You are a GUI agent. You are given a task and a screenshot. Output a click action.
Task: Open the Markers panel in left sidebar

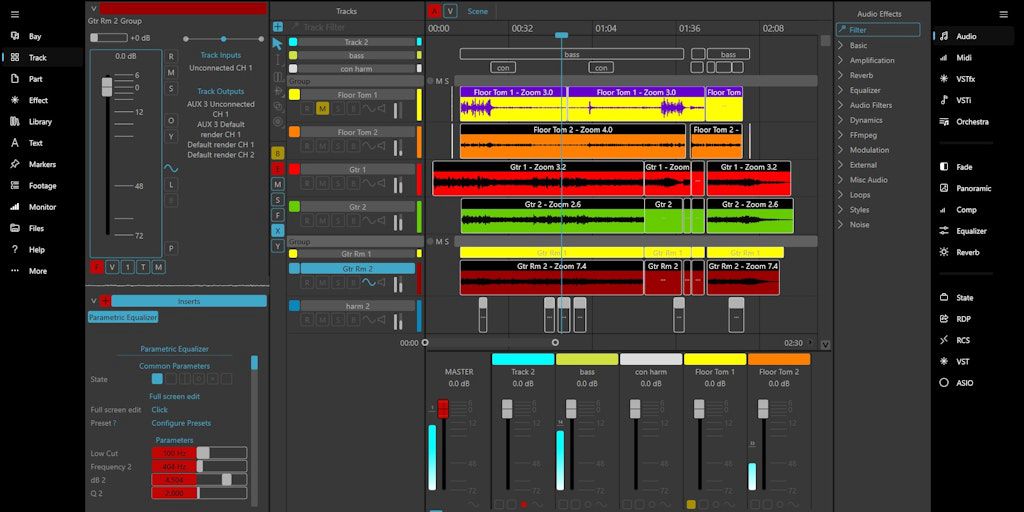click(x=41, y=164)
